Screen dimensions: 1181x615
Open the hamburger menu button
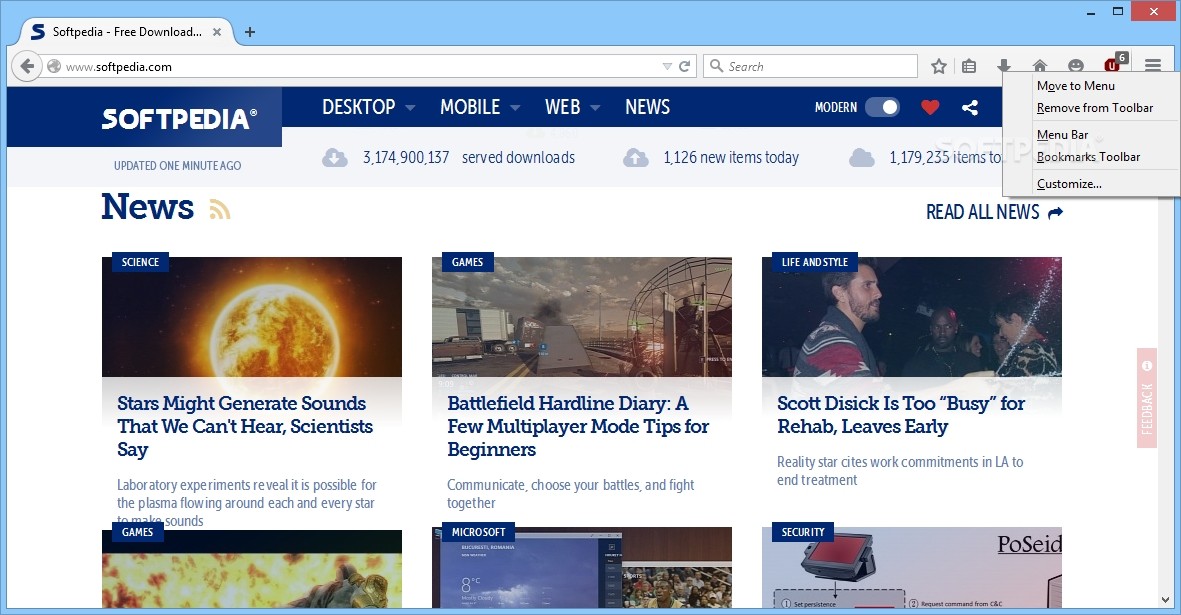pos(1153,66)
